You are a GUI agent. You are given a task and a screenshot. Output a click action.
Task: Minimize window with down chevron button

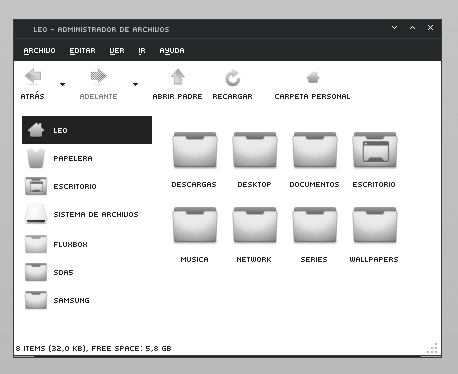pos(394,28)
